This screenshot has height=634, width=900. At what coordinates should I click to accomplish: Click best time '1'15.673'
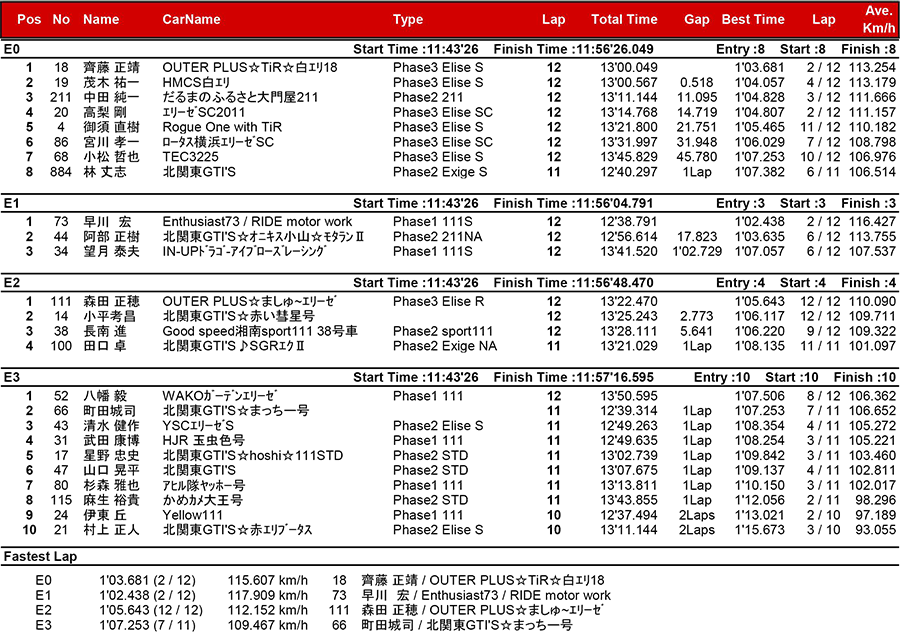759,531
